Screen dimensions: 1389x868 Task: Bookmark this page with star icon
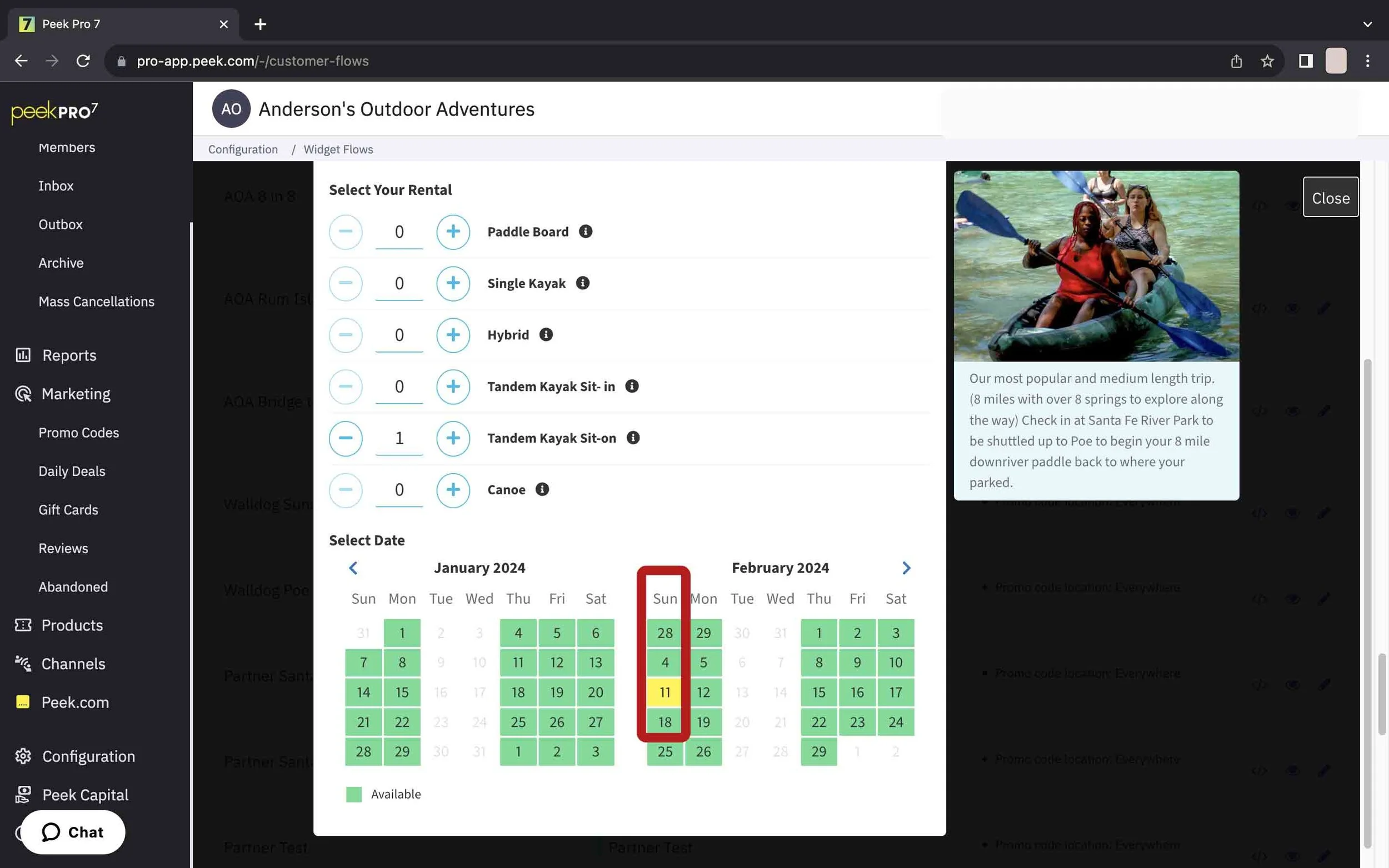[x=1267, y=61]
